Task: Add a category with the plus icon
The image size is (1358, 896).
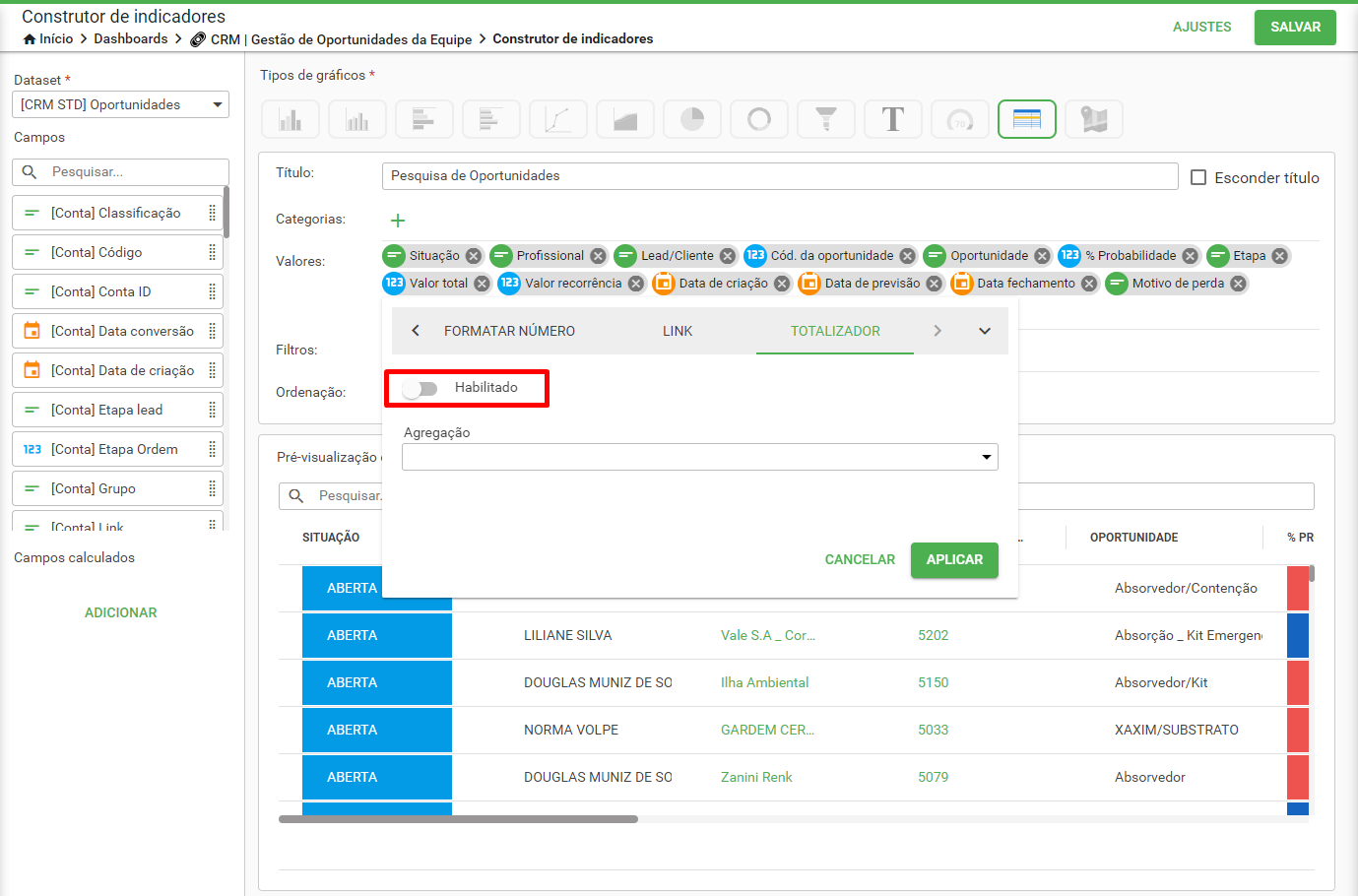Action: pos(398,221)
